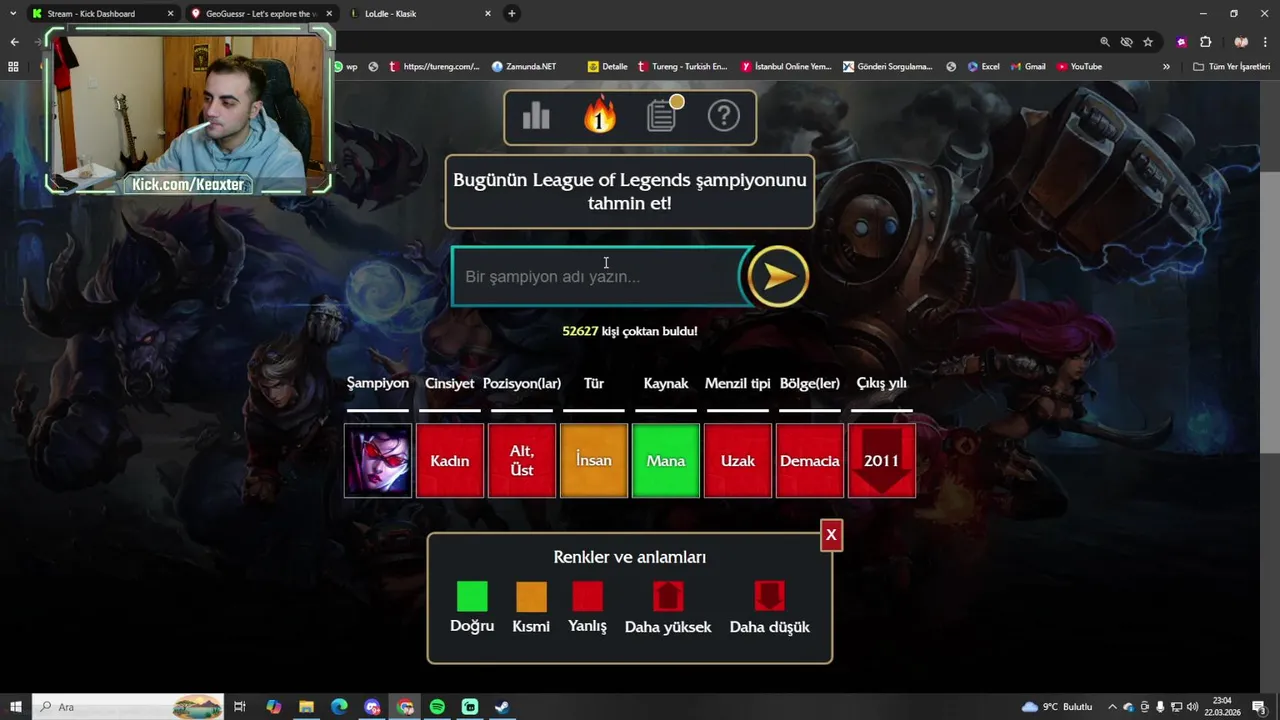Select the guessed champion portrait thumbnail
The height and width of the screenshot is (720, 1280).
pyautogui.click(x=378, y=461)
